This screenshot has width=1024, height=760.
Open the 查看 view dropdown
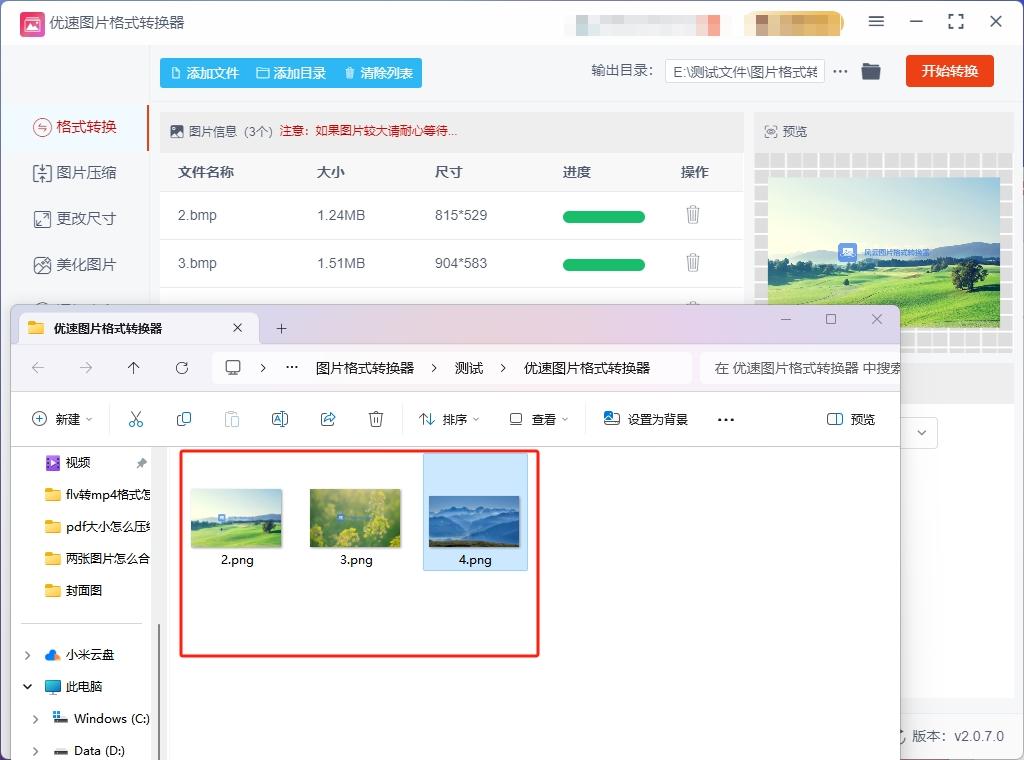[x=538, y=419]
